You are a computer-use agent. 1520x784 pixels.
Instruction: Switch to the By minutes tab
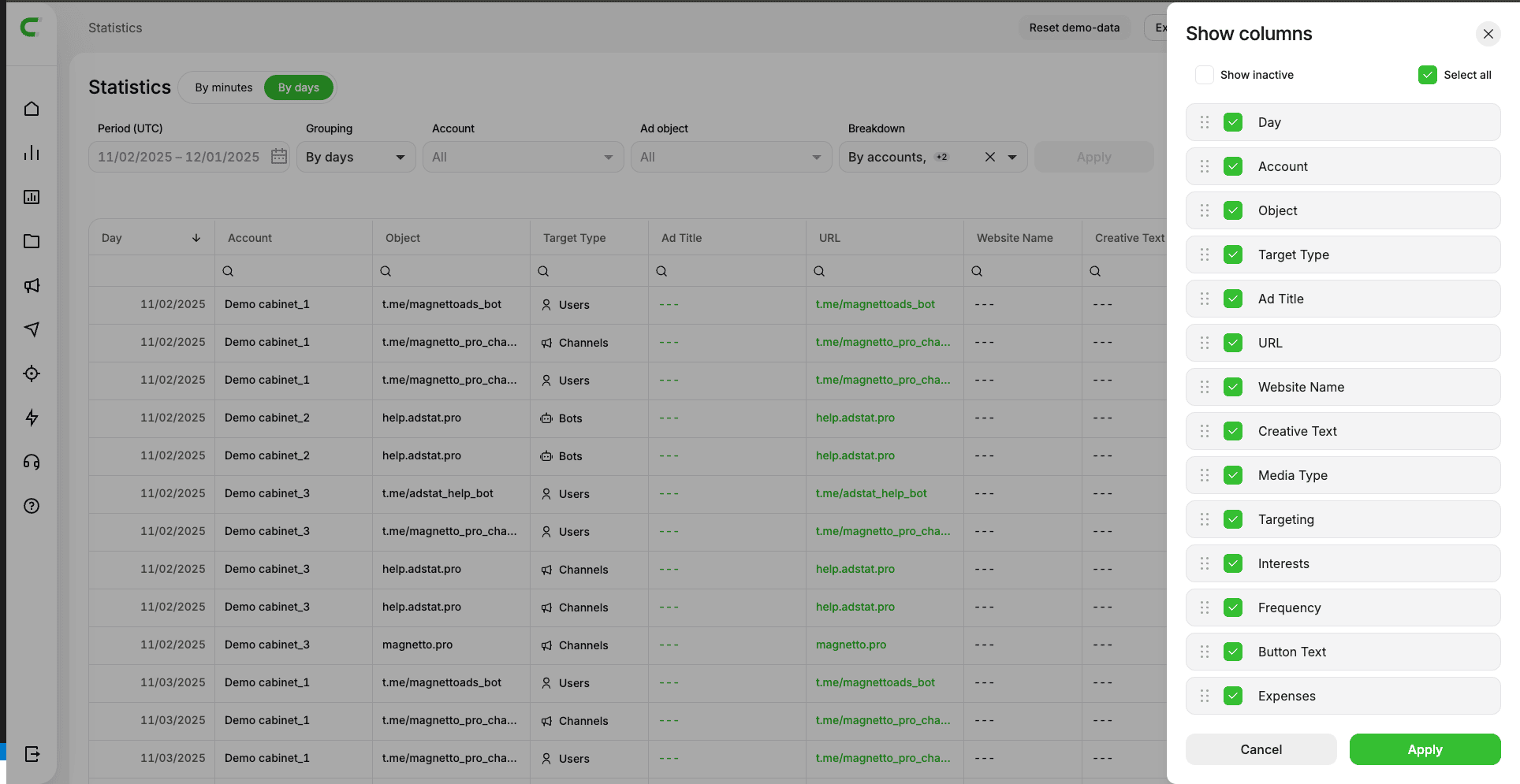point(224,87)
